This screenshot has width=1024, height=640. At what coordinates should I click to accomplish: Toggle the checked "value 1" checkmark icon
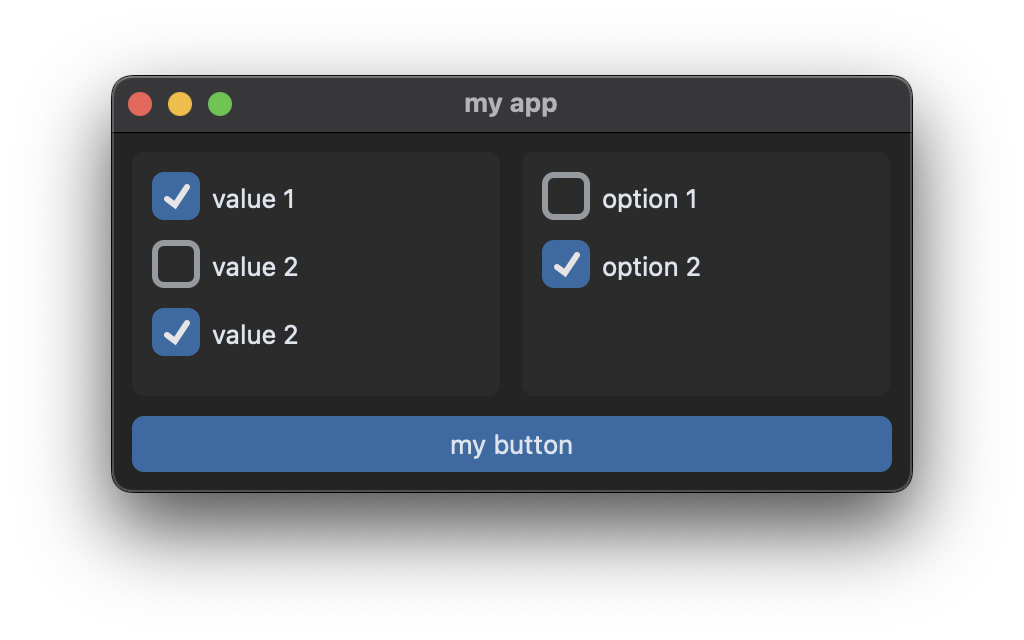pos(176,197)
